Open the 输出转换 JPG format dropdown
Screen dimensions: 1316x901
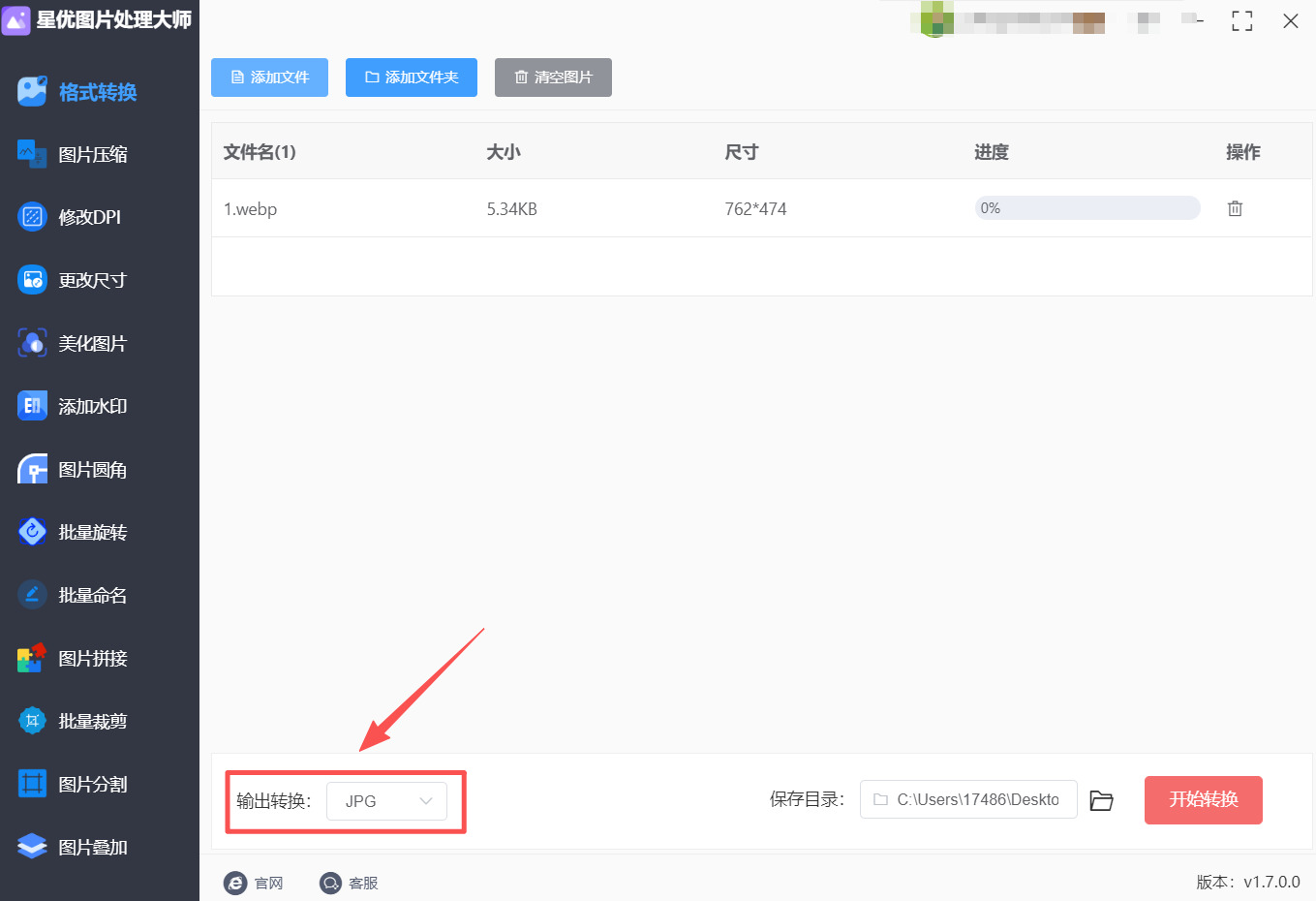(386, 801)
